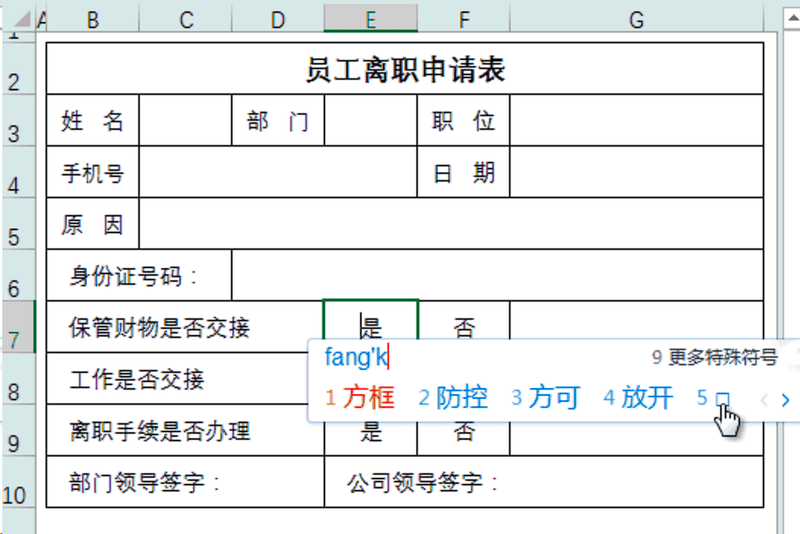This screenshot has height=534, width=800.
Task: Choose IME candidate 5 square symbol
Action: point(714,397)
